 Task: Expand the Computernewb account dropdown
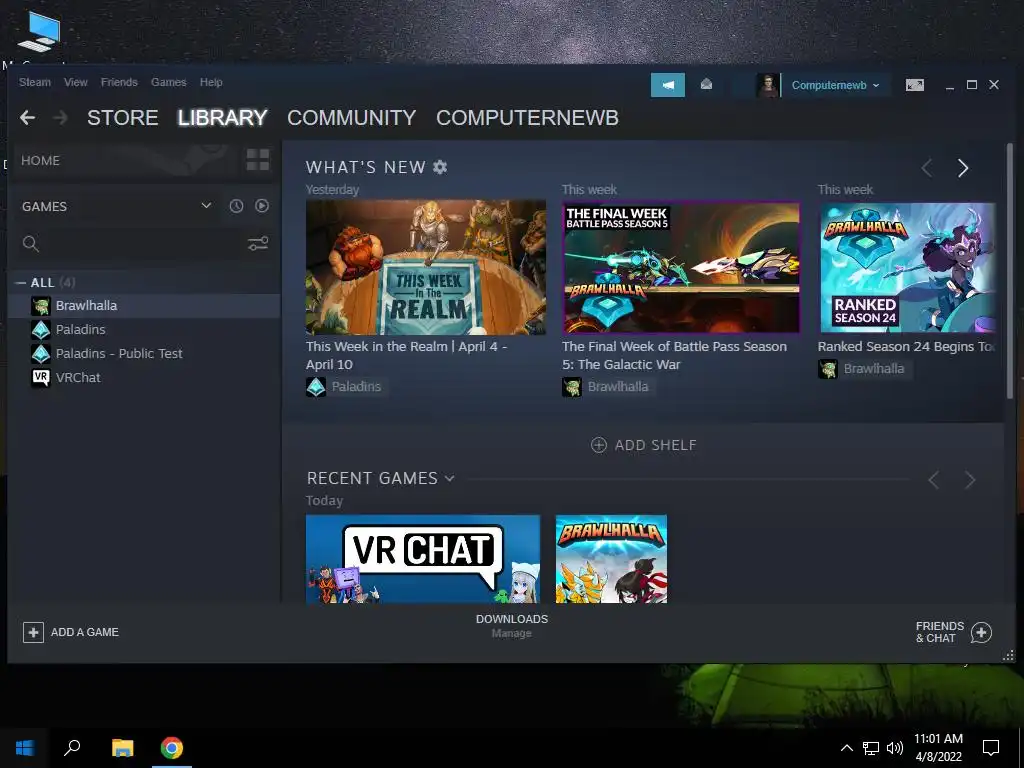(x=835, y=85)
